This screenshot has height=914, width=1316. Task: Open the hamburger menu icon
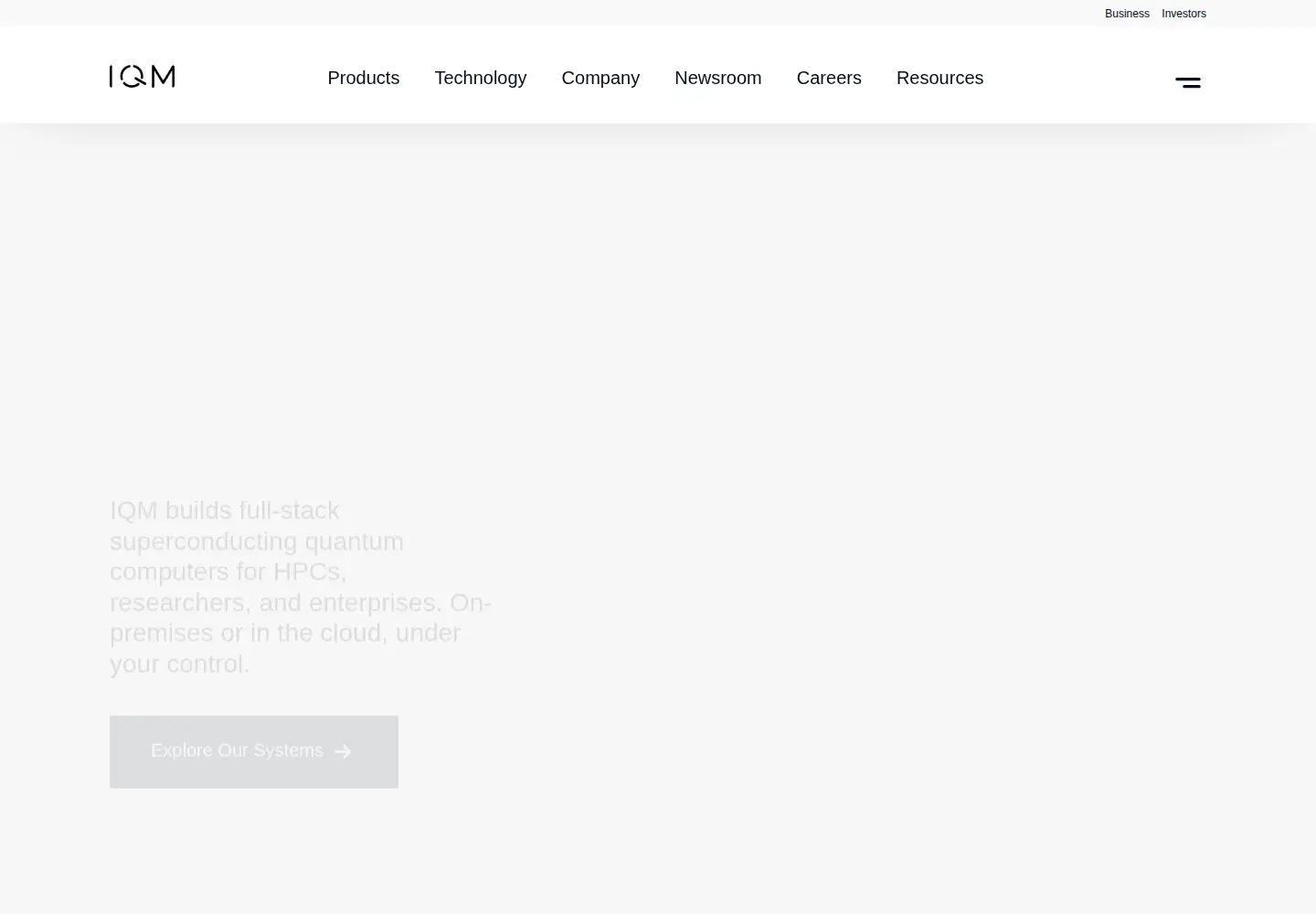[1188, 82]
